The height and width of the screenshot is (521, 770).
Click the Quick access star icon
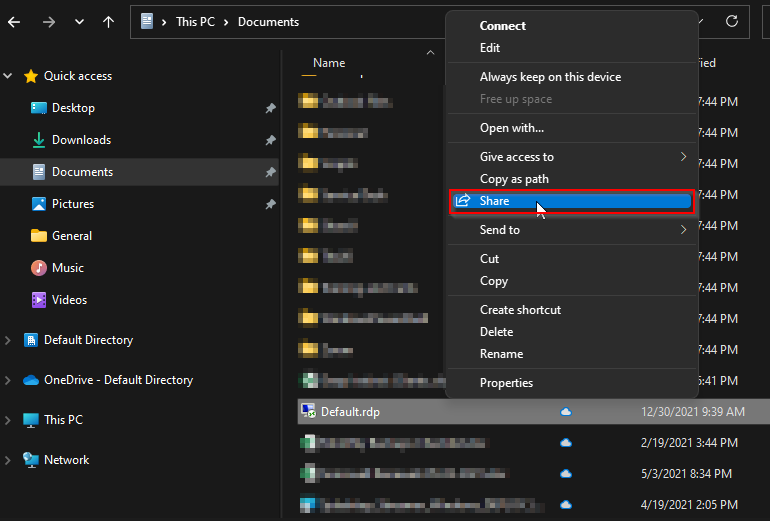(31, 76)
